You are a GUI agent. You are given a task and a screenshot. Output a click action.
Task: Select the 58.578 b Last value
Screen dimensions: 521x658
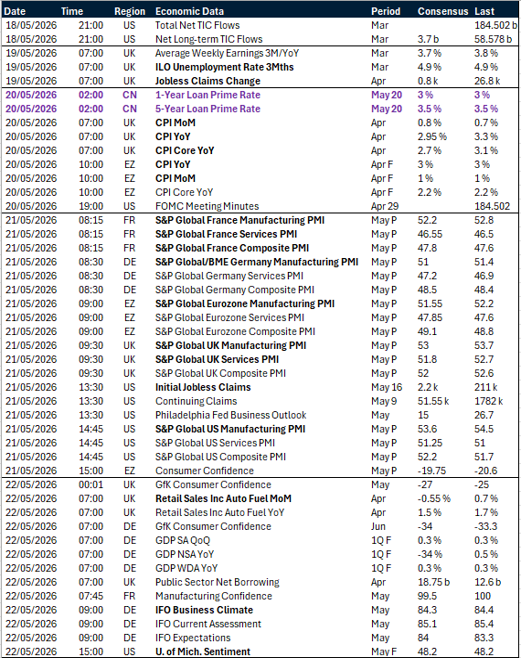pos(493,39)
